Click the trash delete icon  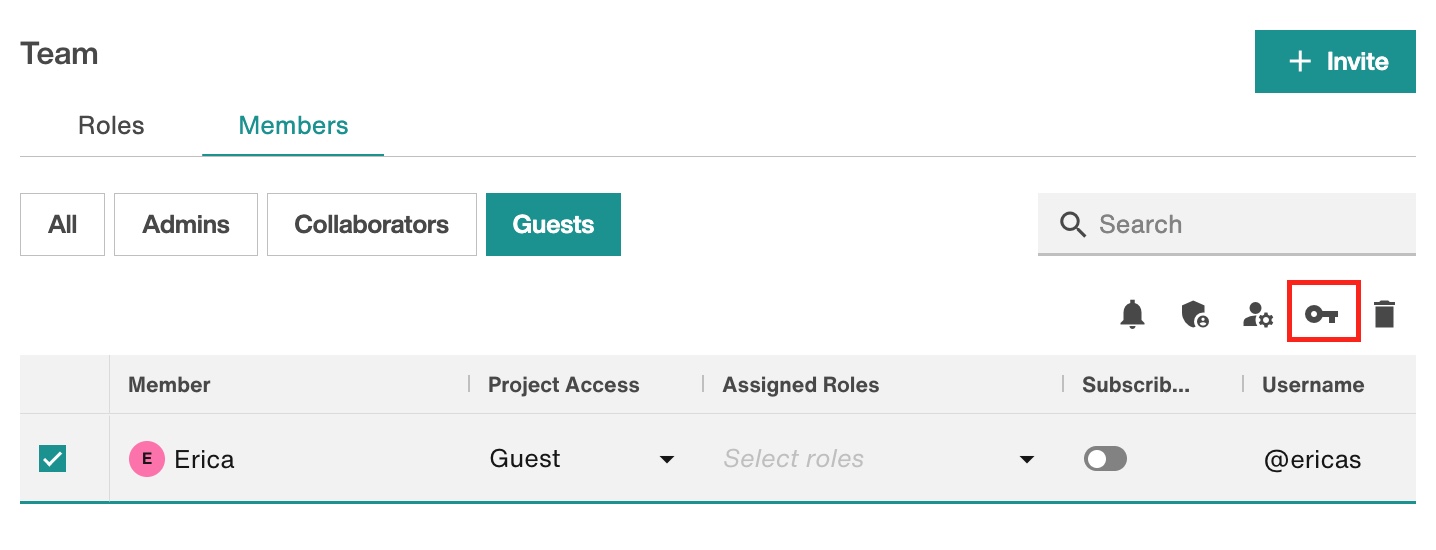tap(1384, 314)
